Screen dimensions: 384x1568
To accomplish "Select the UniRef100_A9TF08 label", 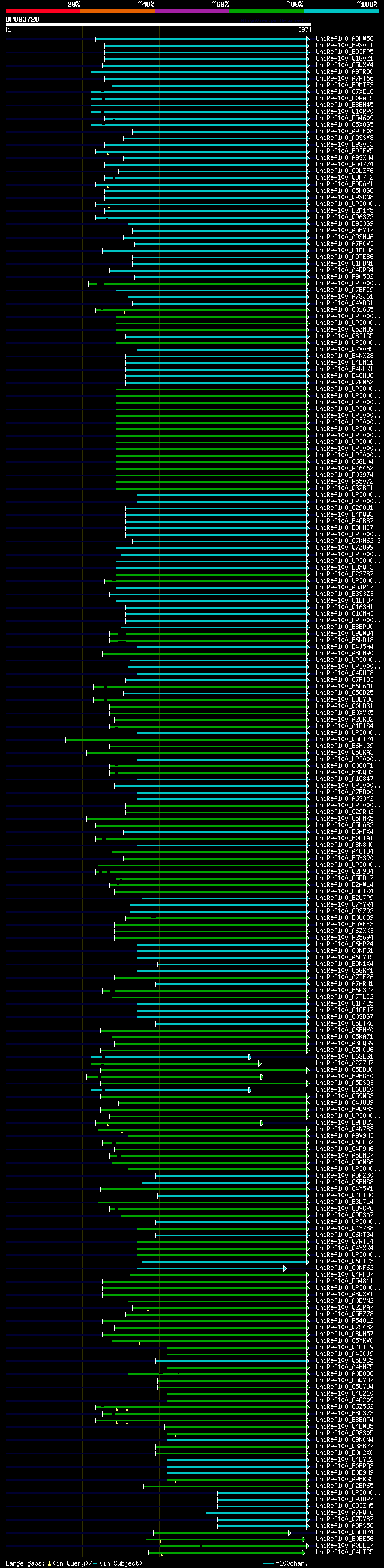I will click(x=344, y=132).
